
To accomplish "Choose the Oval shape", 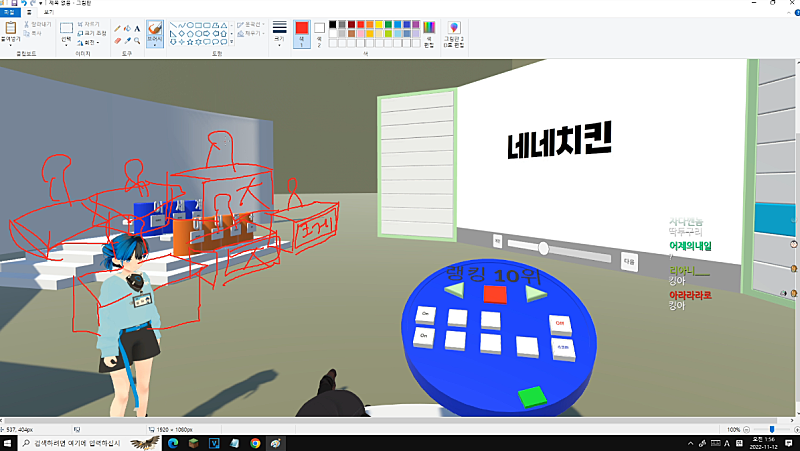I will (x=190, y=25).
